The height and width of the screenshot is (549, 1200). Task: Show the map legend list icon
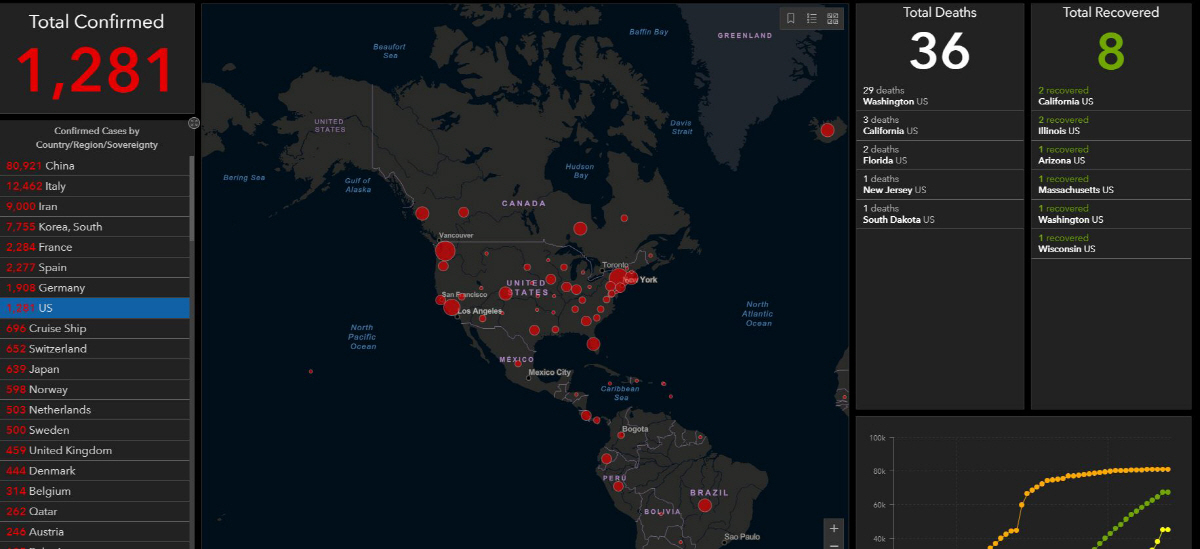[x=811, y=18]
